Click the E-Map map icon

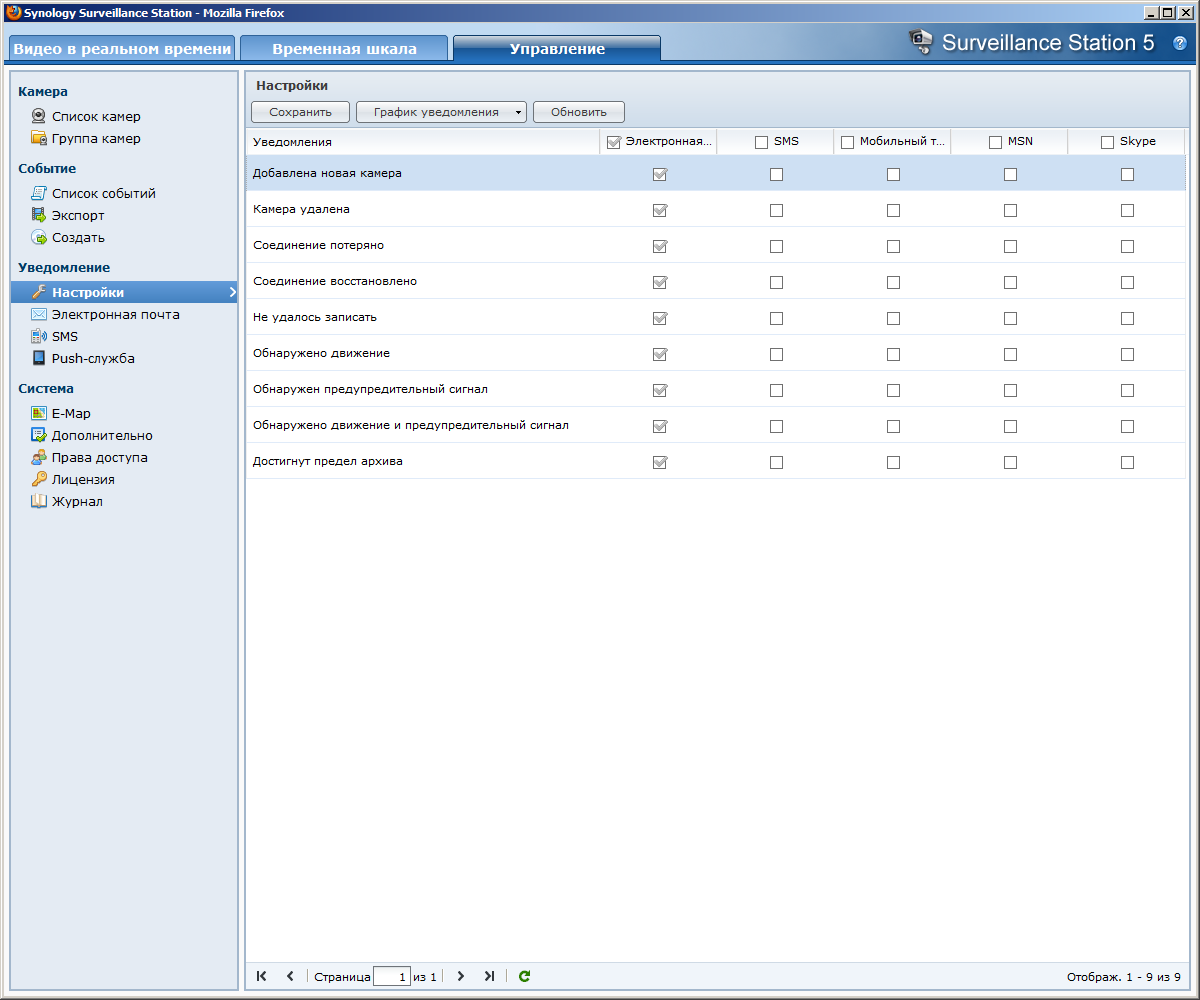point(39,413)
